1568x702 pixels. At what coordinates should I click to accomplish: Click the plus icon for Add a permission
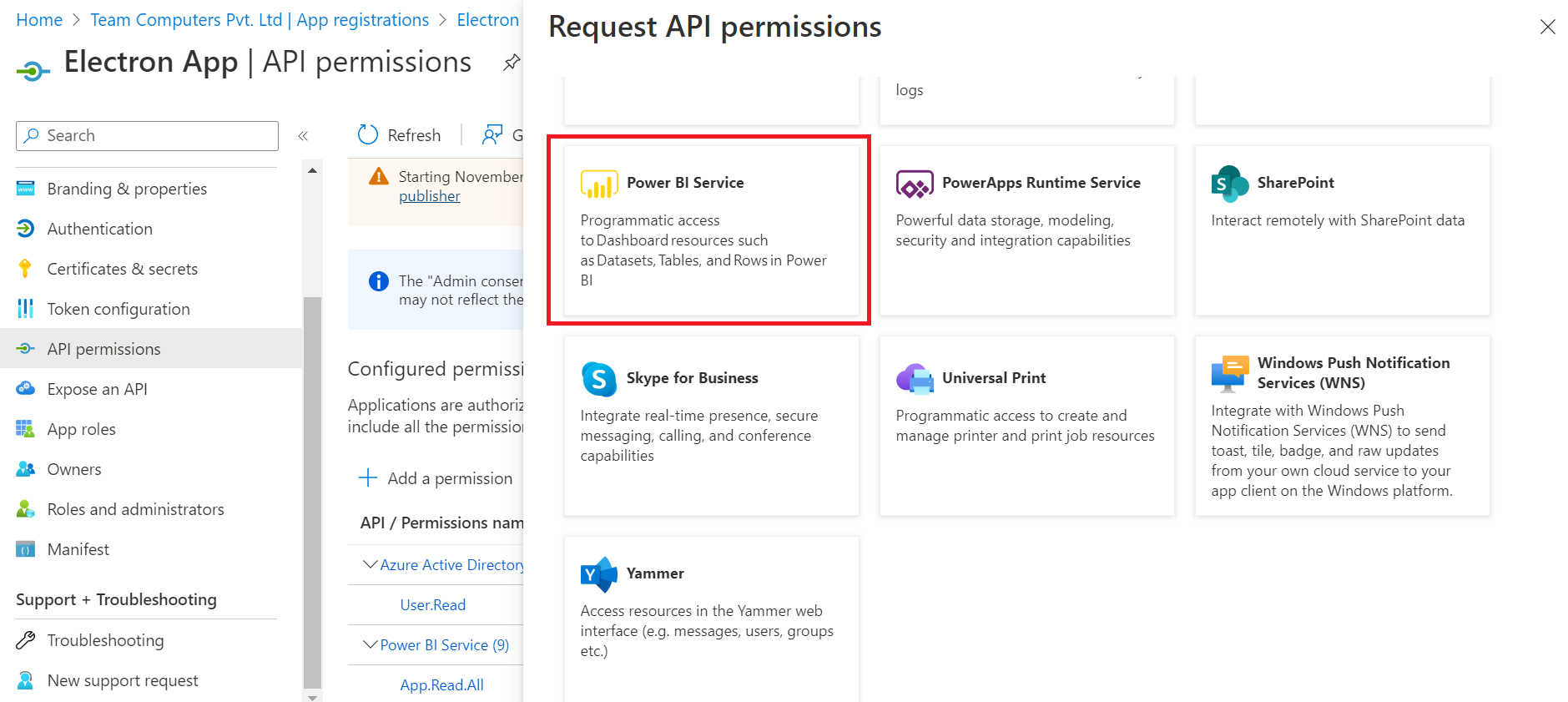coord(368,478)
